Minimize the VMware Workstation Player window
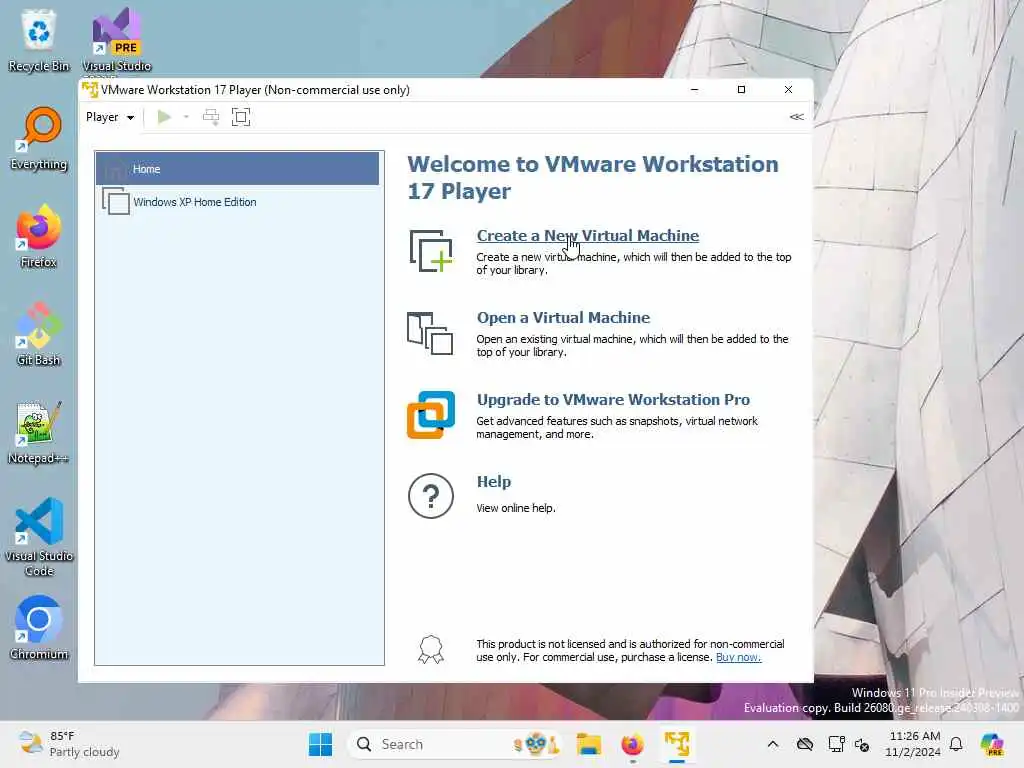 click(694, 89)
